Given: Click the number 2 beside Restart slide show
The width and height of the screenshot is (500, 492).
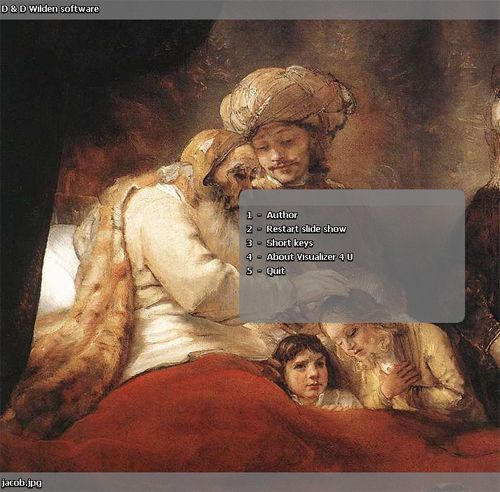Looking at the screenshot, I should point(249,229).
